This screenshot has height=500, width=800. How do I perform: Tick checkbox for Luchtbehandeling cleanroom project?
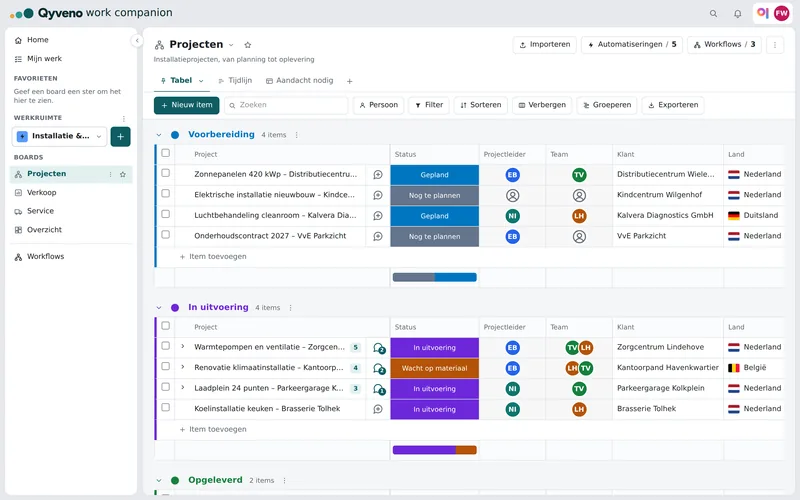point(165,214)
